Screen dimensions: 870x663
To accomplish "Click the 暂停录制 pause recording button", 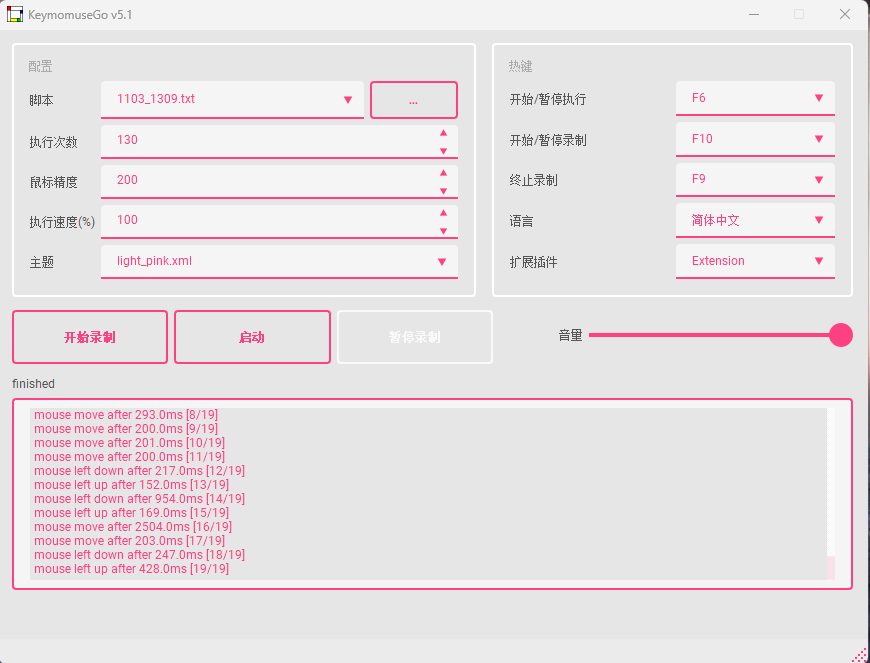I will point(415,337).
